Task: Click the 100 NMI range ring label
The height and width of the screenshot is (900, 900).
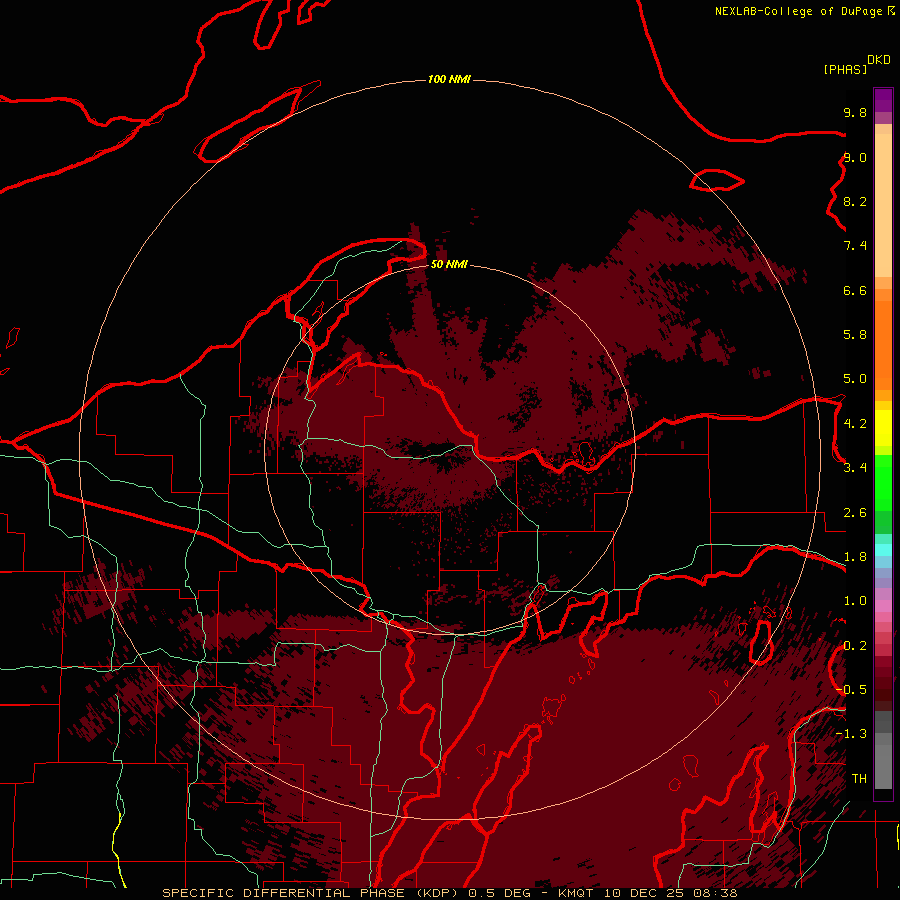Action: pos(449,79)
